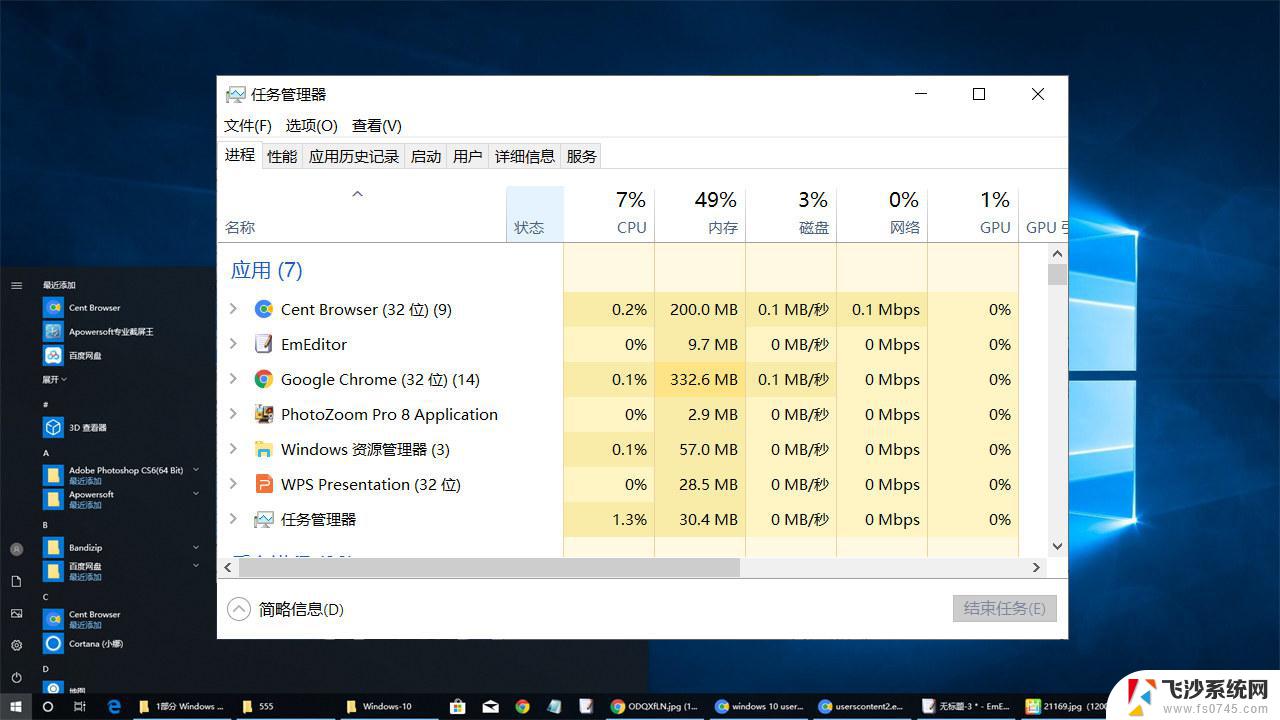Sort processes by GPU column header

[x=973, y=214]
